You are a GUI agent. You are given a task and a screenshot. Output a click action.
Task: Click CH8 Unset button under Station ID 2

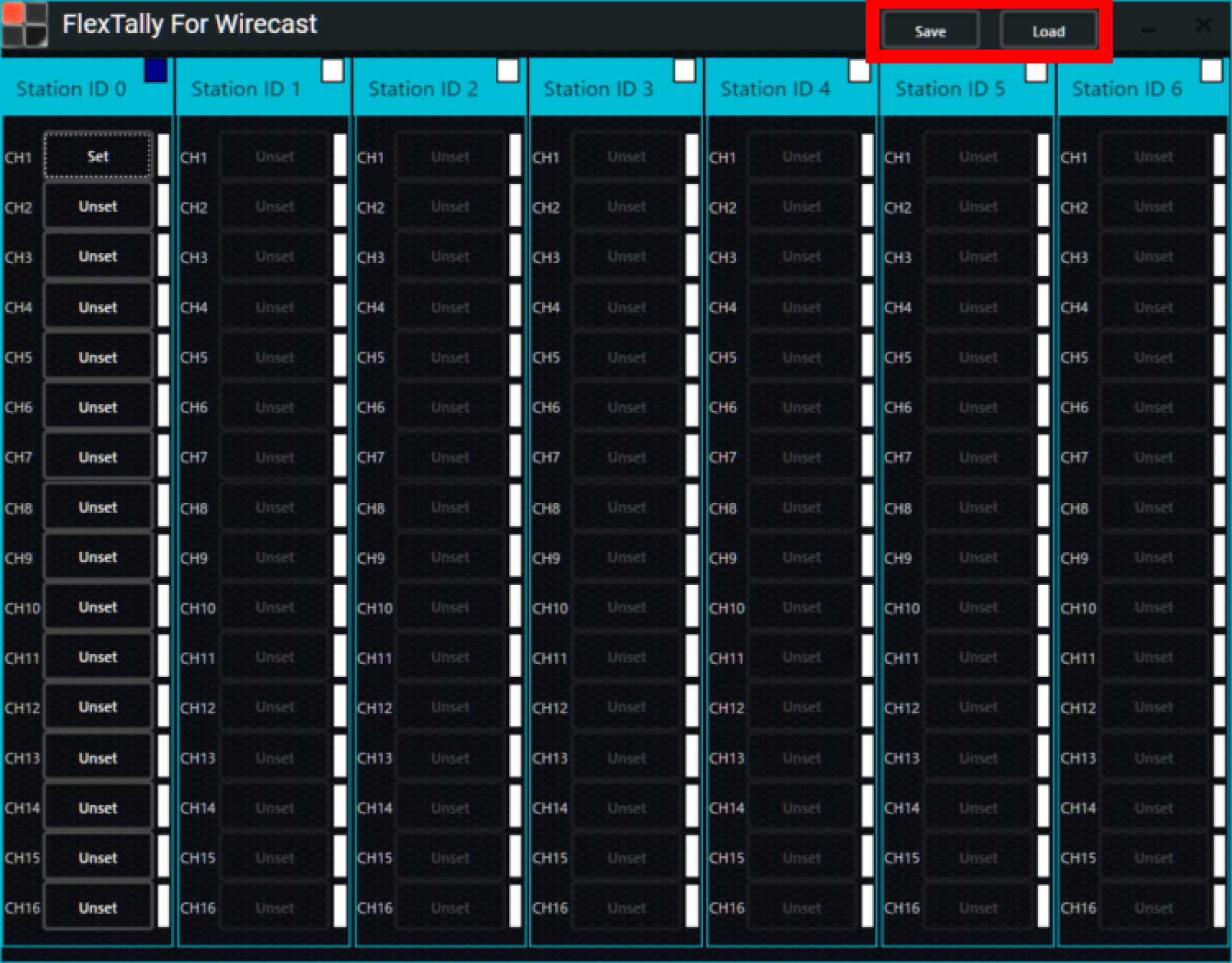click(450, 507)
